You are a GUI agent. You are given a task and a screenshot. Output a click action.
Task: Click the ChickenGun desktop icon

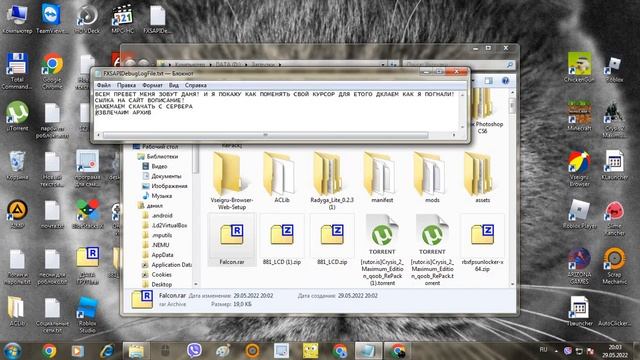pos(579,67)
